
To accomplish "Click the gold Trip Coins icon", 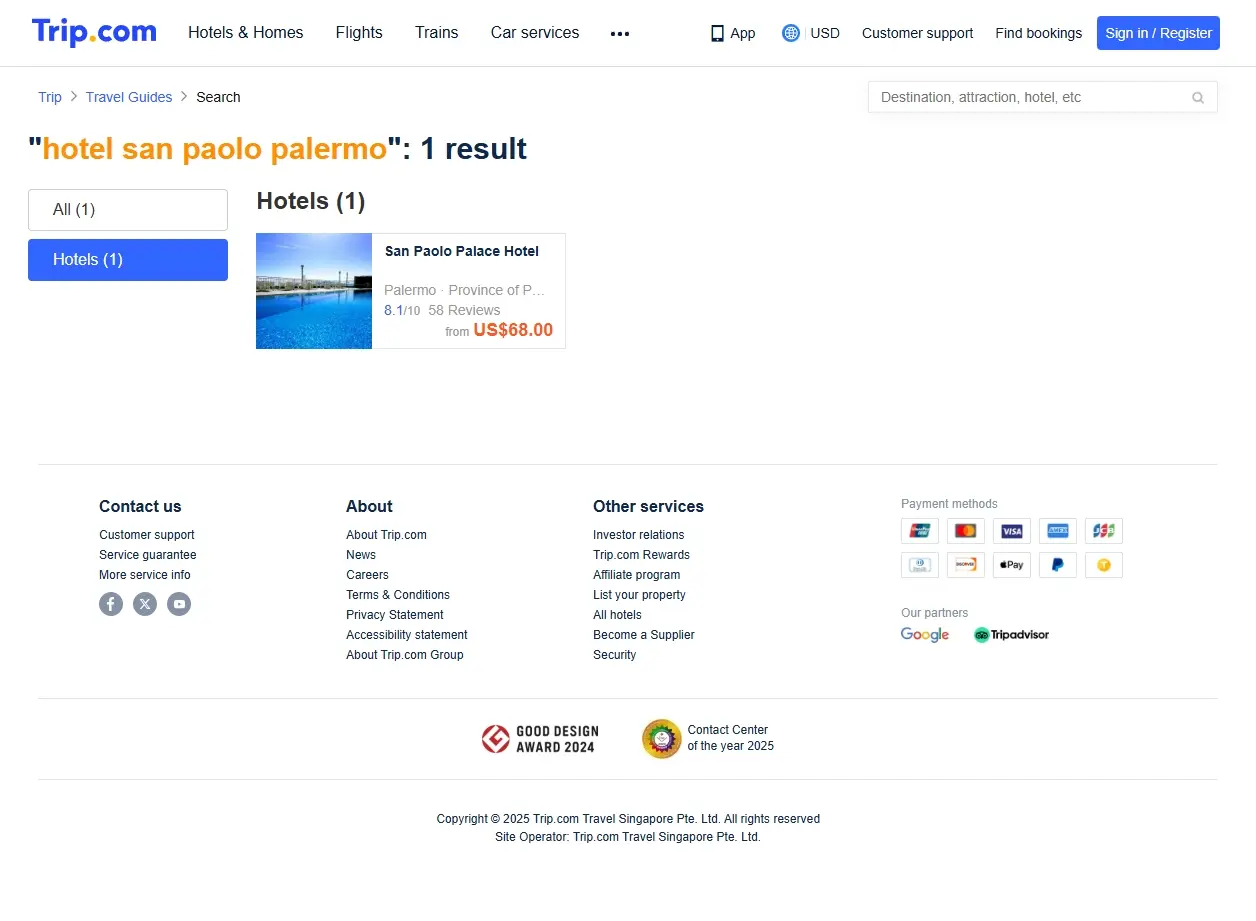I will coord(1104,565).
